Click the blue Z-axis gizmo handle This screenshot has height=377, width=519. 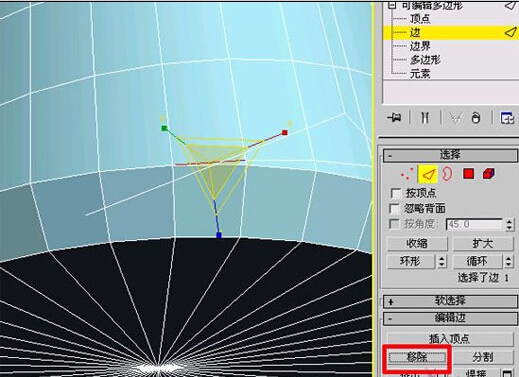pos(219,235)
